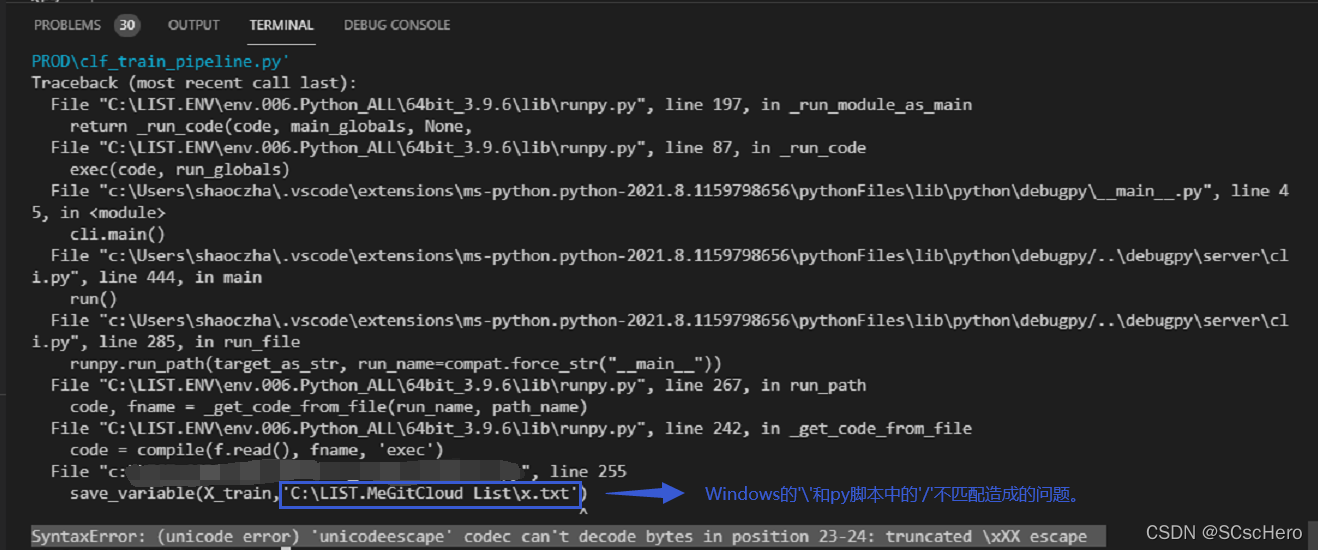Click the 'run()' line
This screenshot has height=550, width=1318.
94,299
